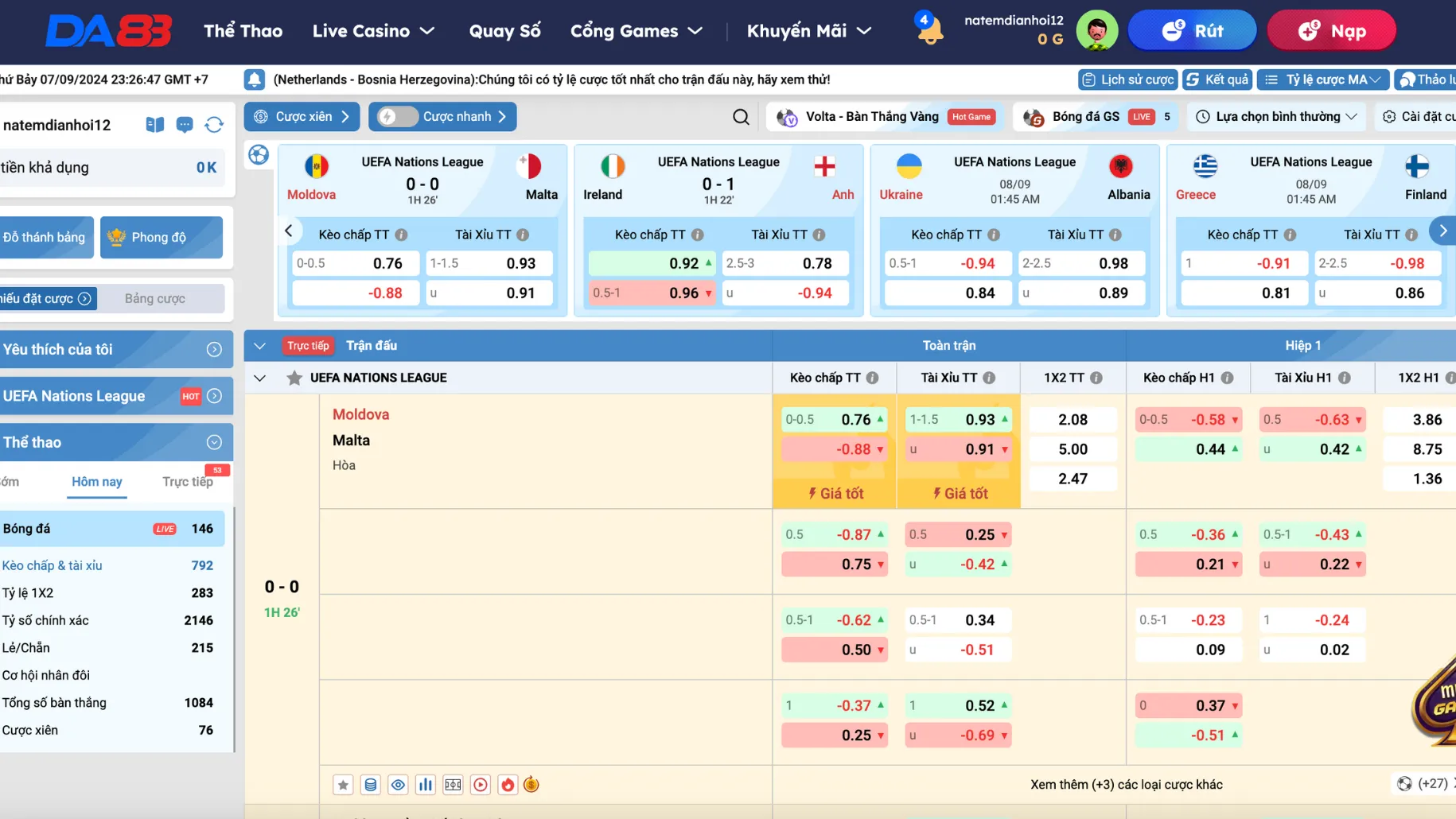Open Volta - Bàn Thắng Vàng hot game

tap(886, 117)
